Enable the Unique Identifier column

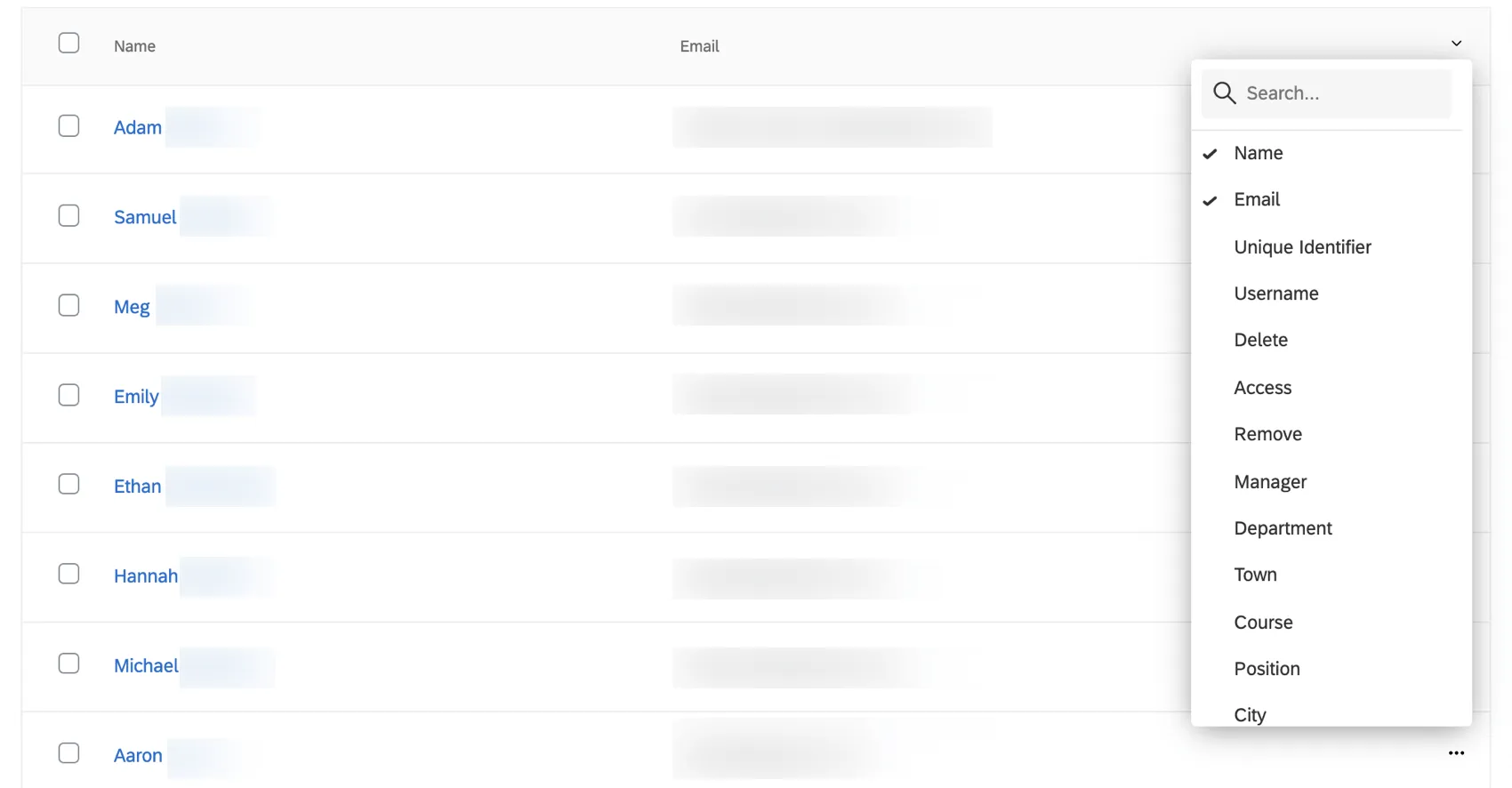1302,246
